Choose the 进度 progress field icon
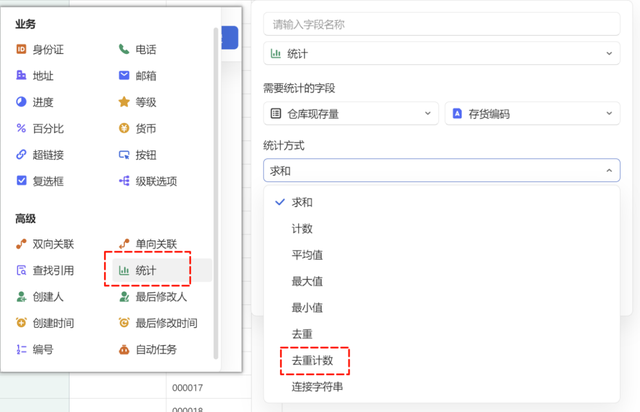 point(21,102)
